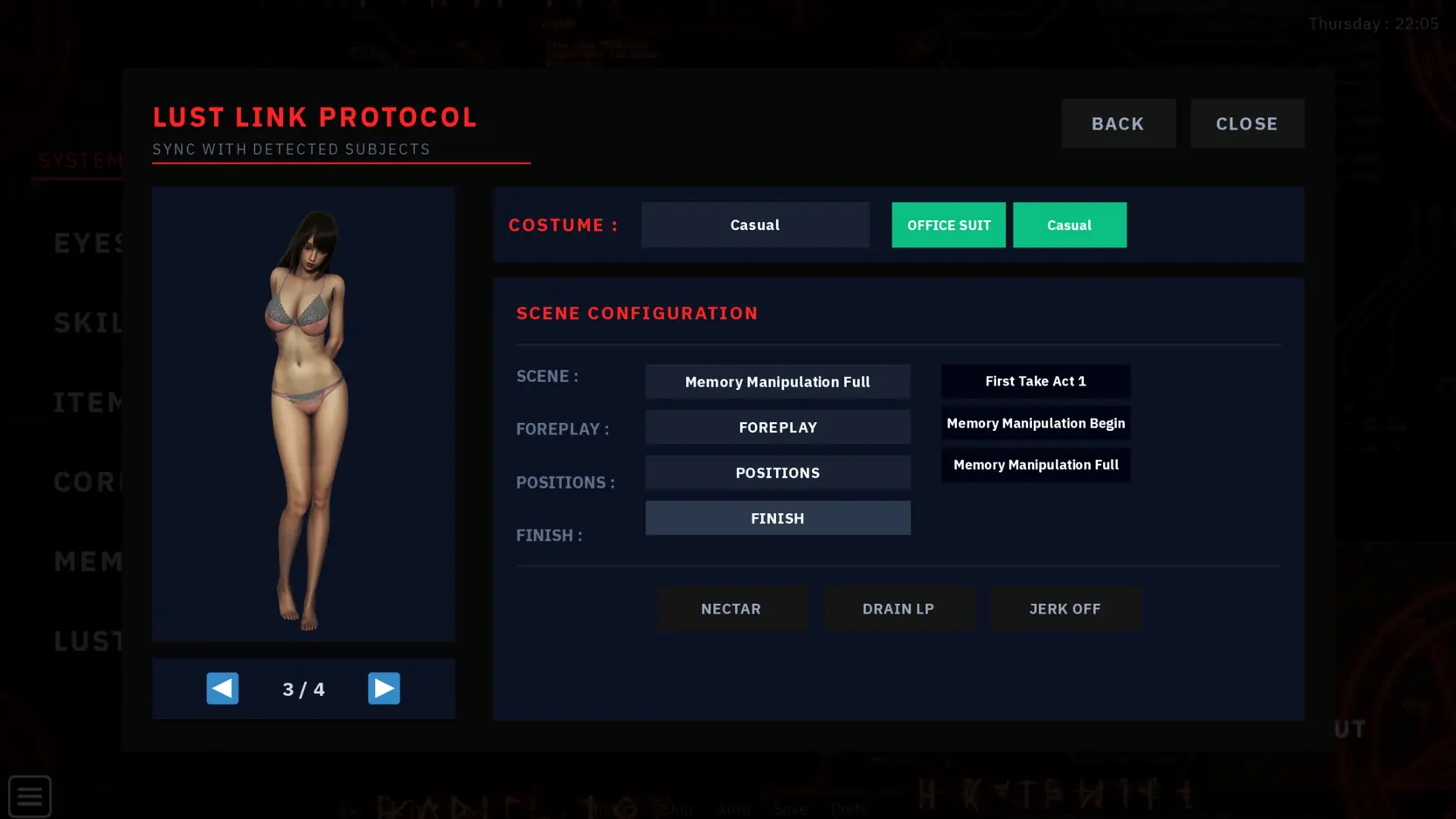Viewport: 1456px width, 819px height.
Task: Select the green Casual costume option
Action: pyautogui.click(x=1069, y=225)
